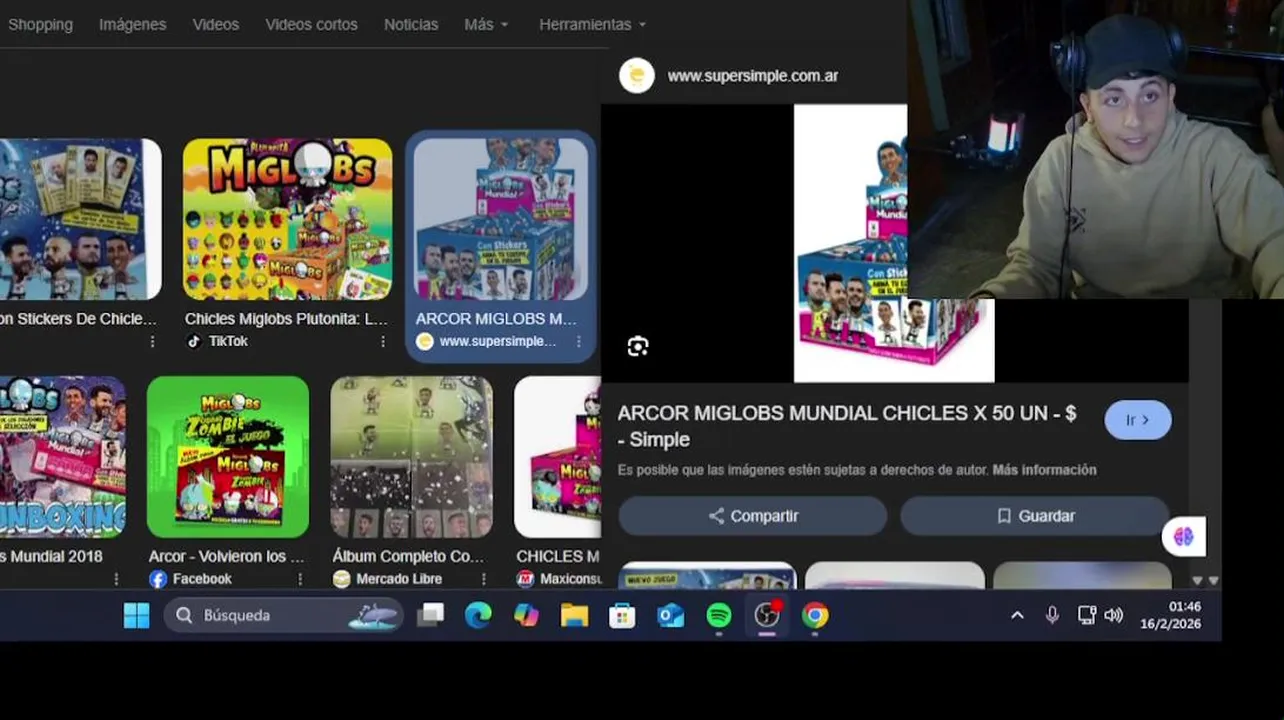Open more options for Con Stickers De Chicle result
The height and width of the screenshot is (720, 1284).
point(152,341)
